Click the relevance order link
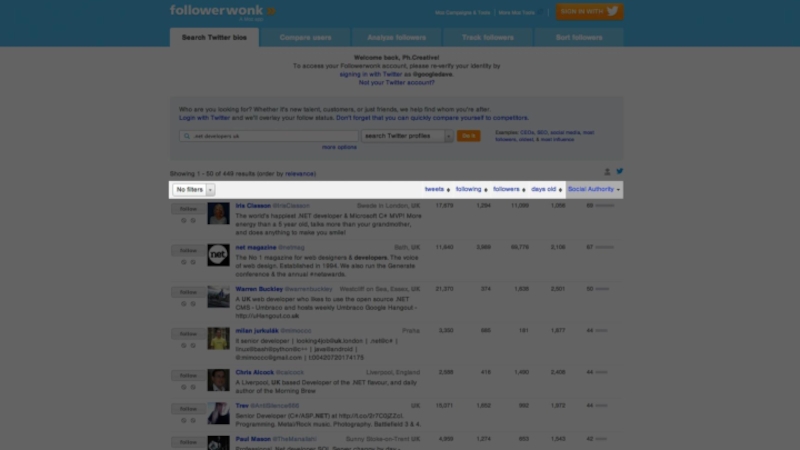This screenshot has height=450, width=800. point(300,173)
